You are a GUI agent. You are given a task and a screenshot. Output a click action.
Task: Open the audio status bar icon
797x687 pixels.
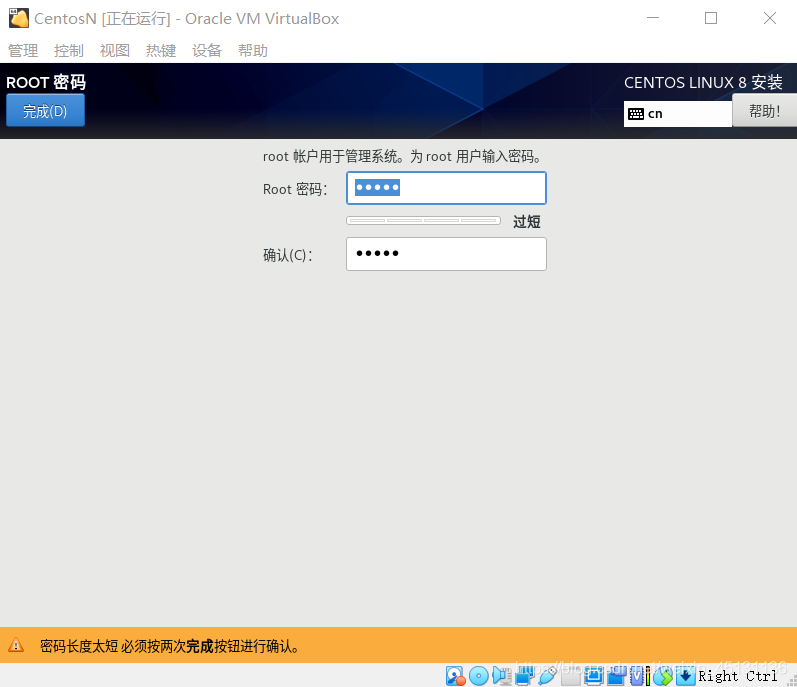click(x=502, y=676)
